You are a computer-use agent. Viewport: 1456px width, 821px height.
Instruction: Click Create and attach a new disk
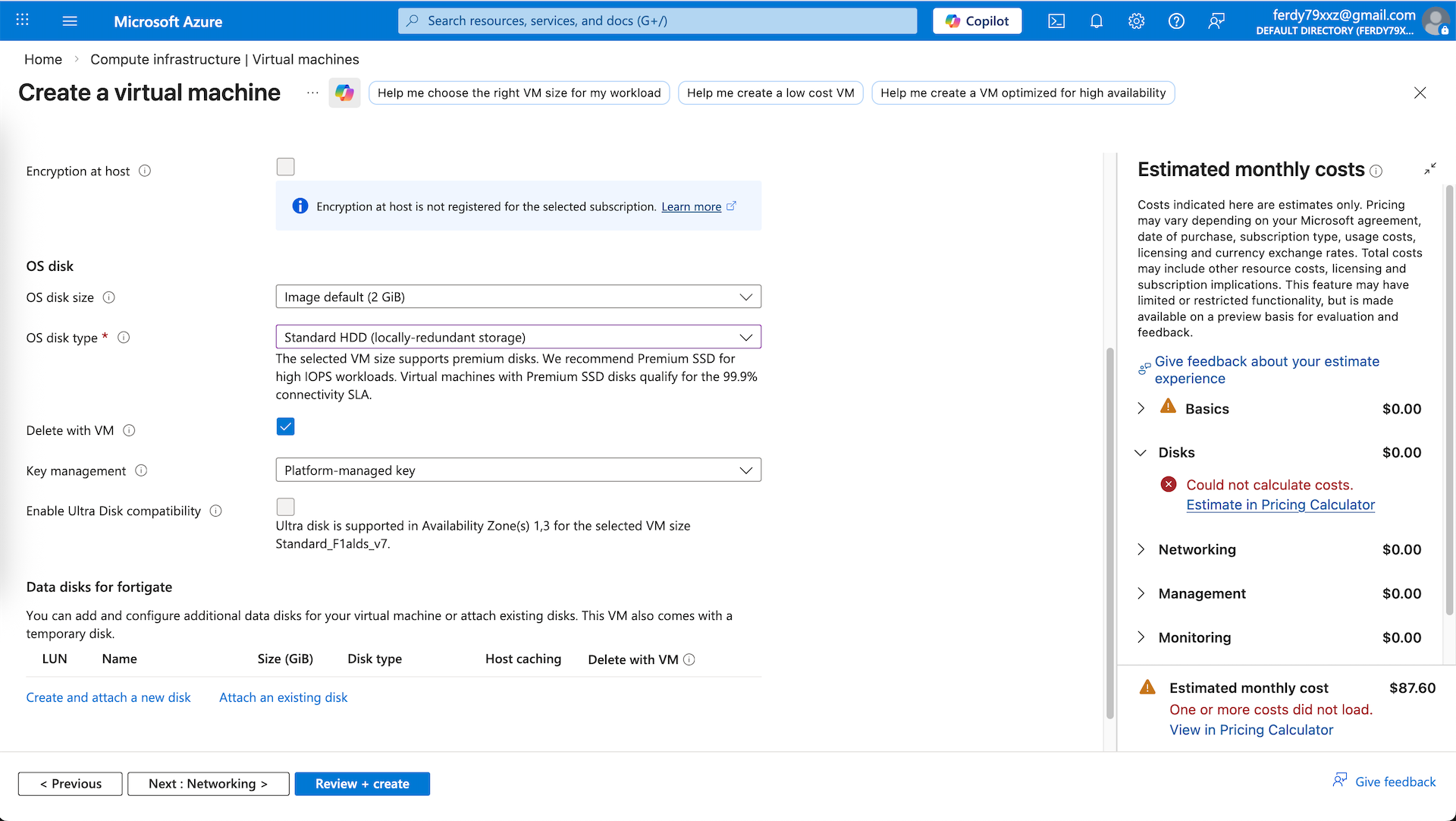click(108, 697)
